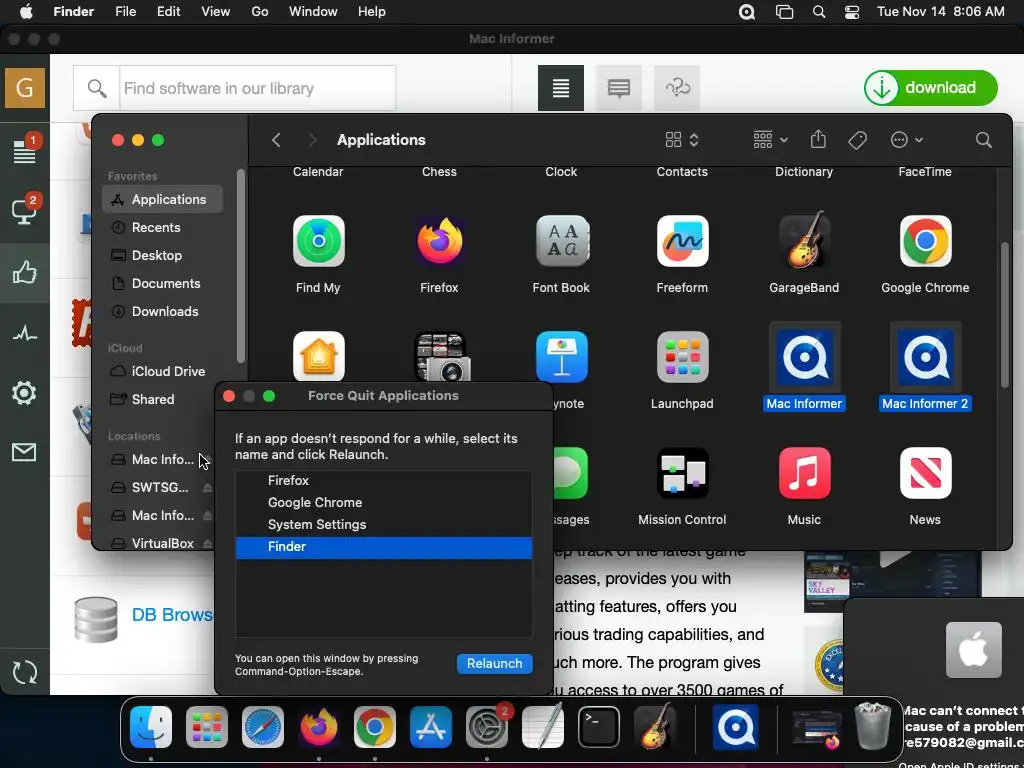Open iCloud Drive in Finder sidebar
Screen dimensions: 1024x768
[162, 371]
